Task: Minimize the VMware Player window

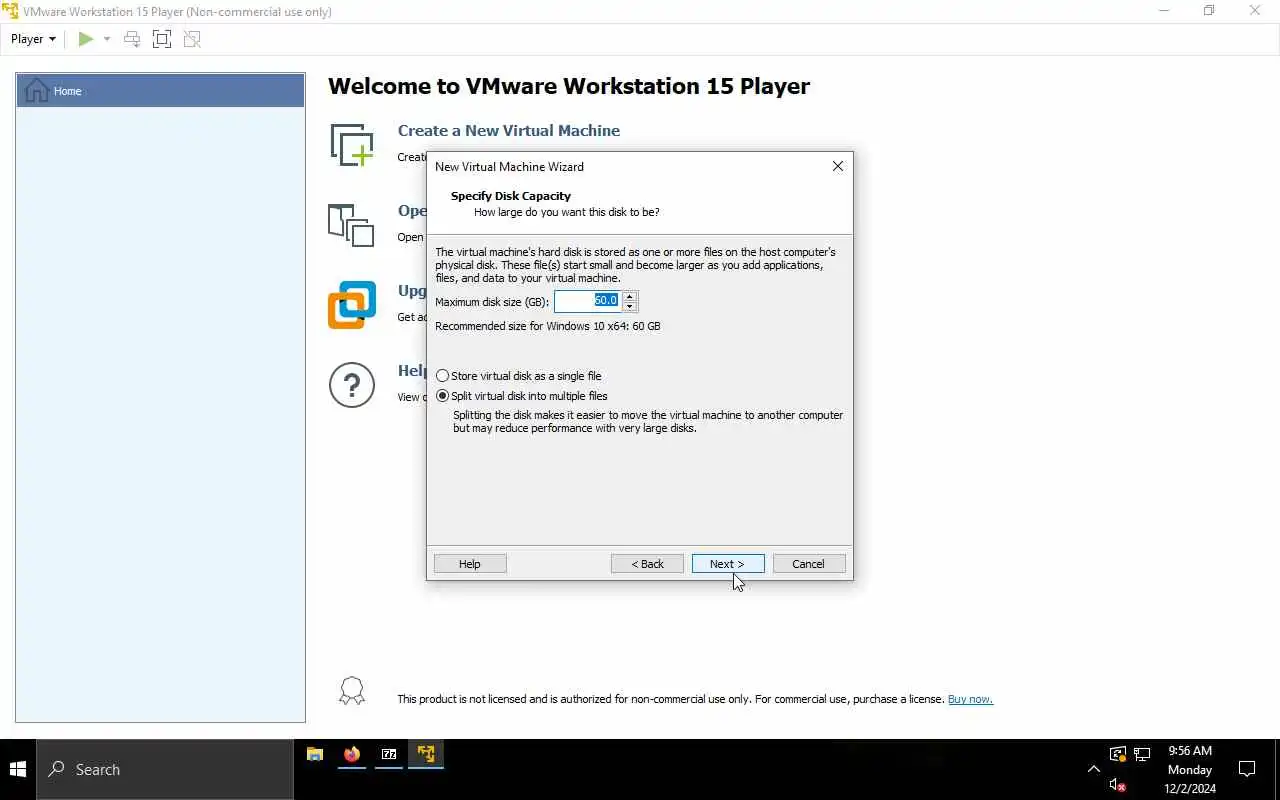Action: (x=1164, y=11)
